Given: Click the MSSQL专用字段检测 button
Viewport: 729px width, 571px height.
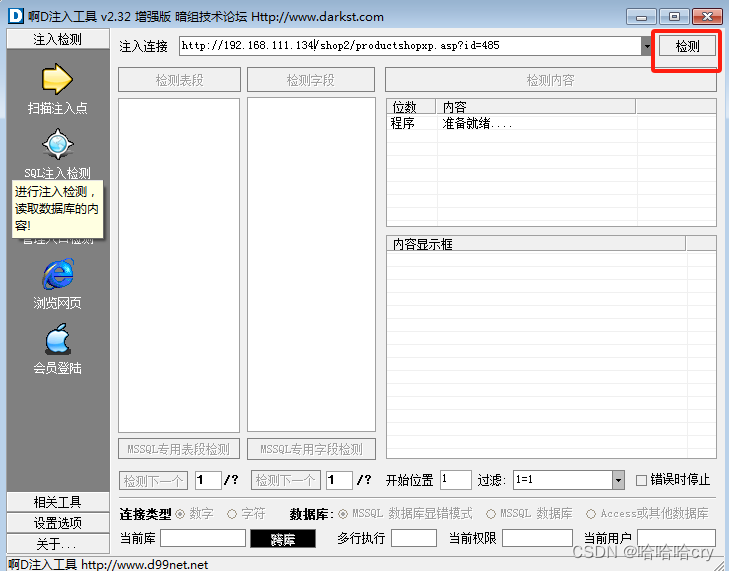Looking at the screenshot, I should click(x=311, y=449).
